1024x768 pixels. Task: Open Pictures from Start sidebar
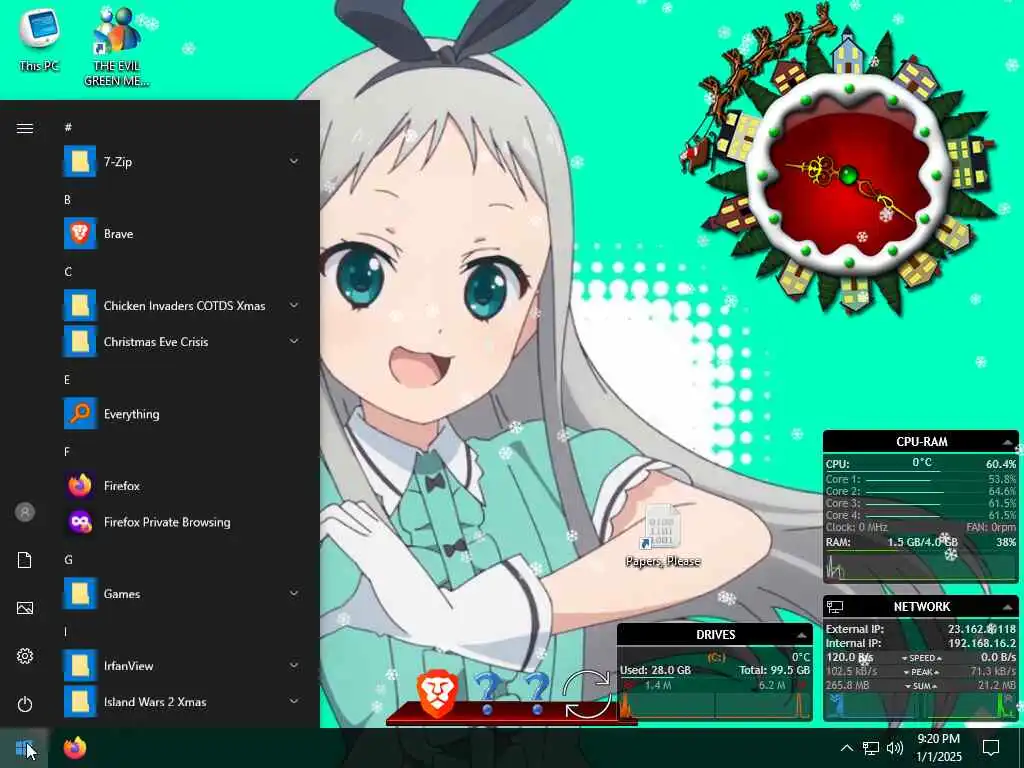tap(25, 608)
